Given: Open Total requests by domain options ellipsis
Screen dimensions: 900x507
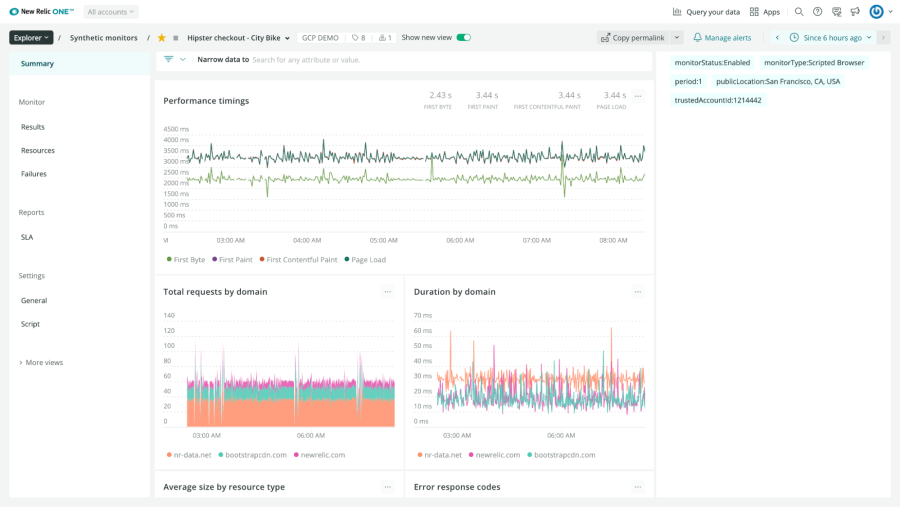Looking at the screenshot, I should (x=387, y=292).
